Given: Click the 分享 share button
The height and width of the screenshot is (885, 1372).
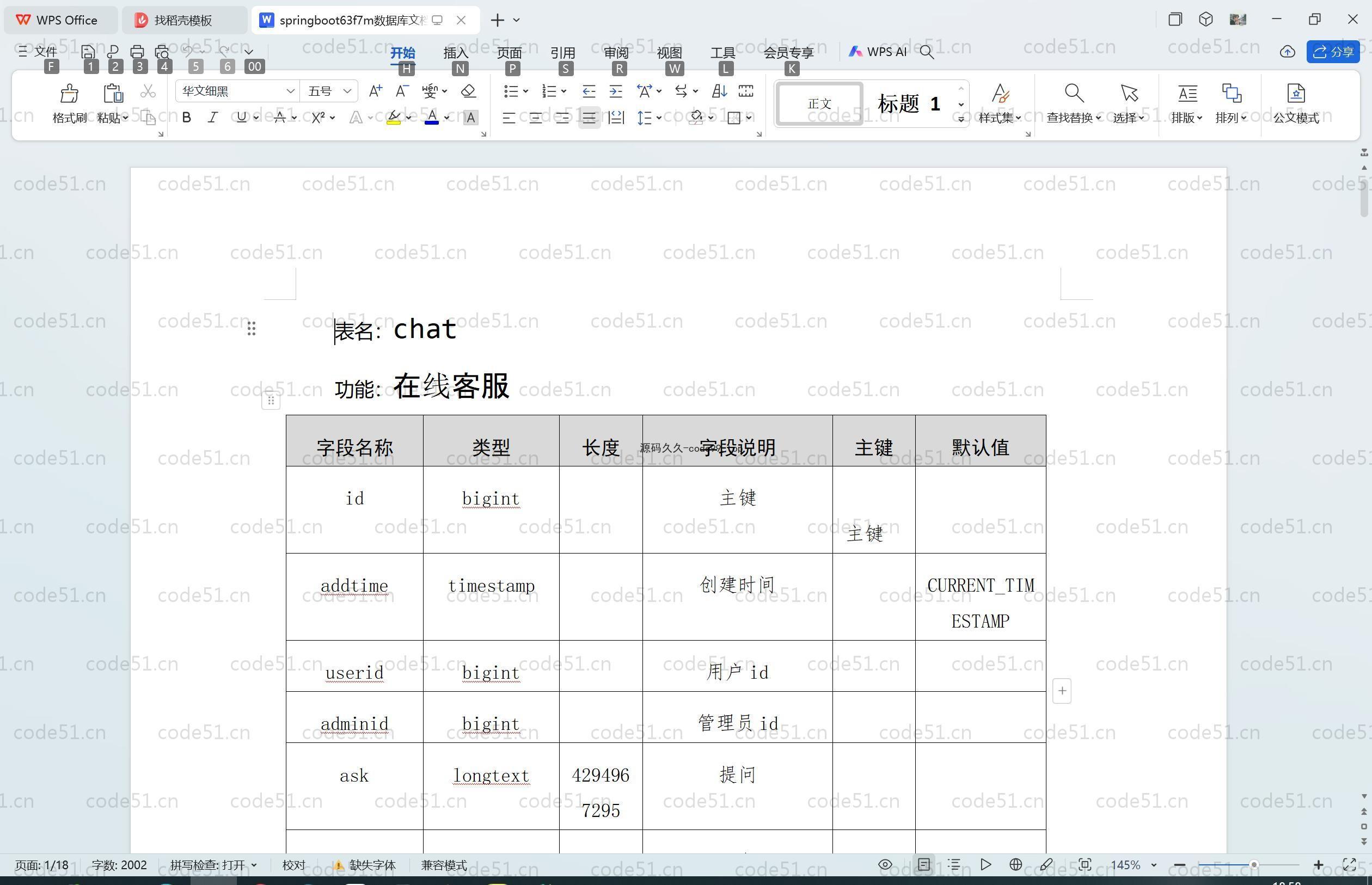Looking at the screenshot, I should click(1333, 52).
